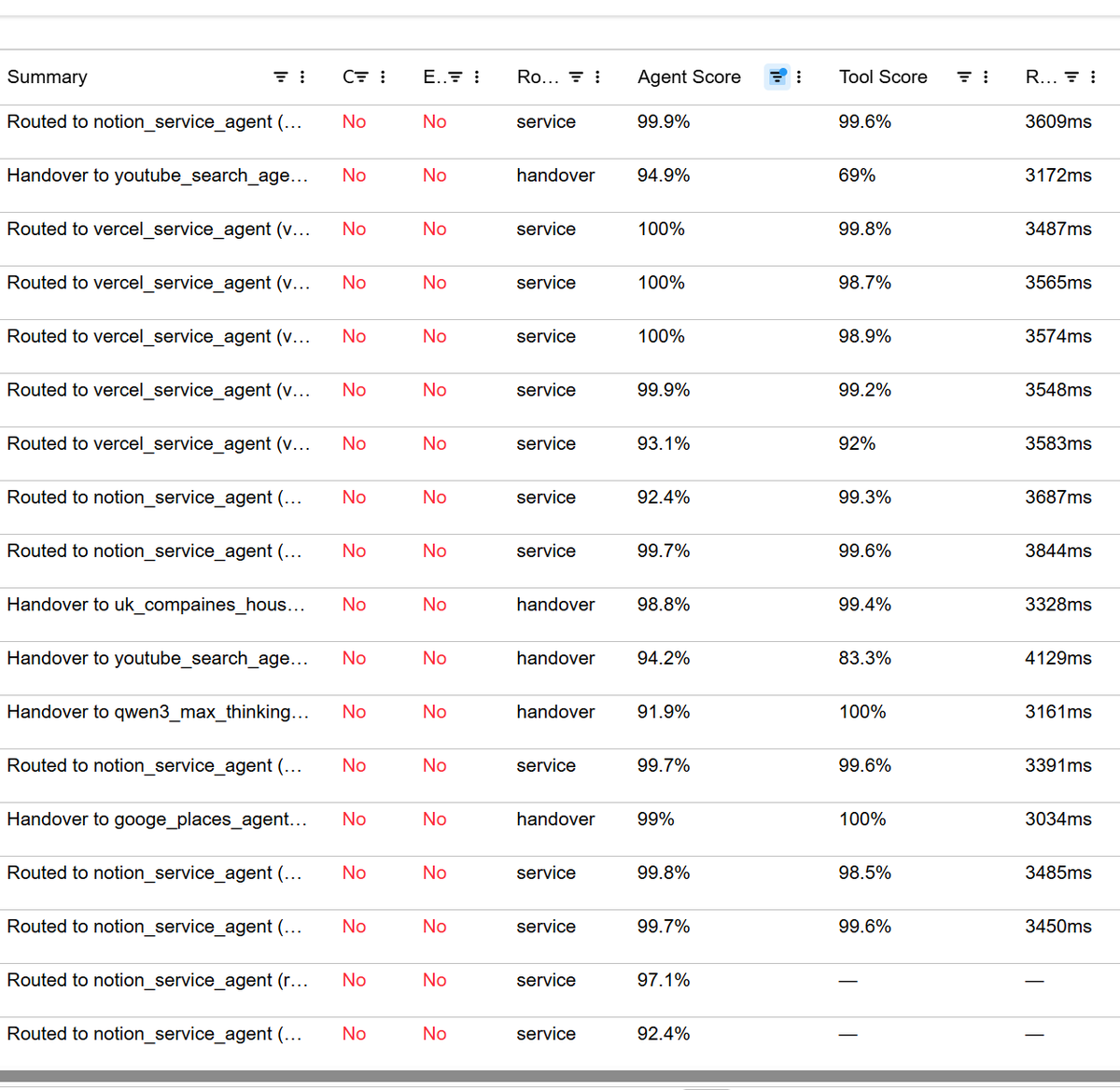Click the 'handover' route cell in the 3328ms row

pos(555,605)
